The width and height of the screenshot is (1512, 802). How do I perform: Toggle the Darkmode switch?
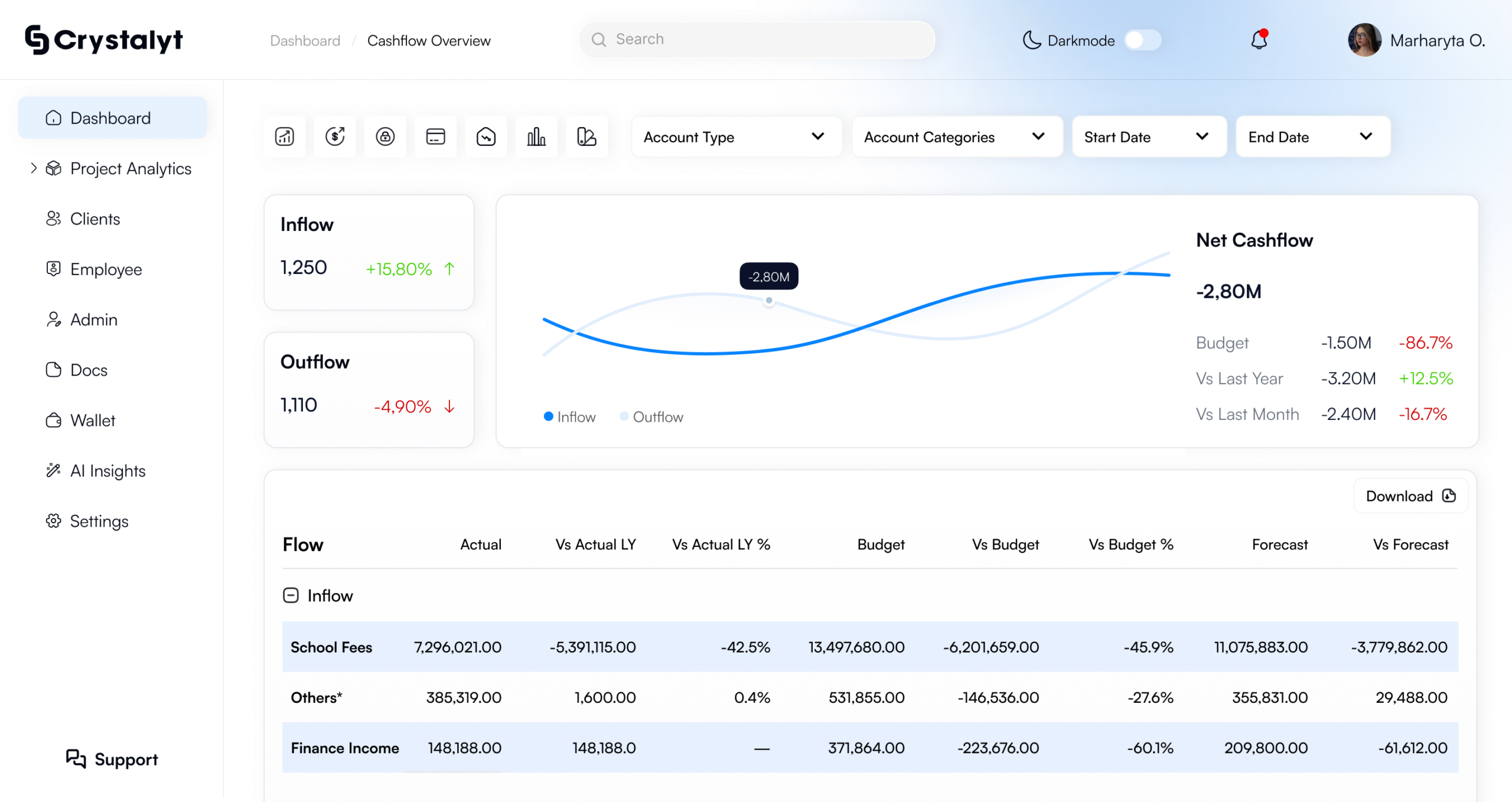click(x=1142, y=40)
